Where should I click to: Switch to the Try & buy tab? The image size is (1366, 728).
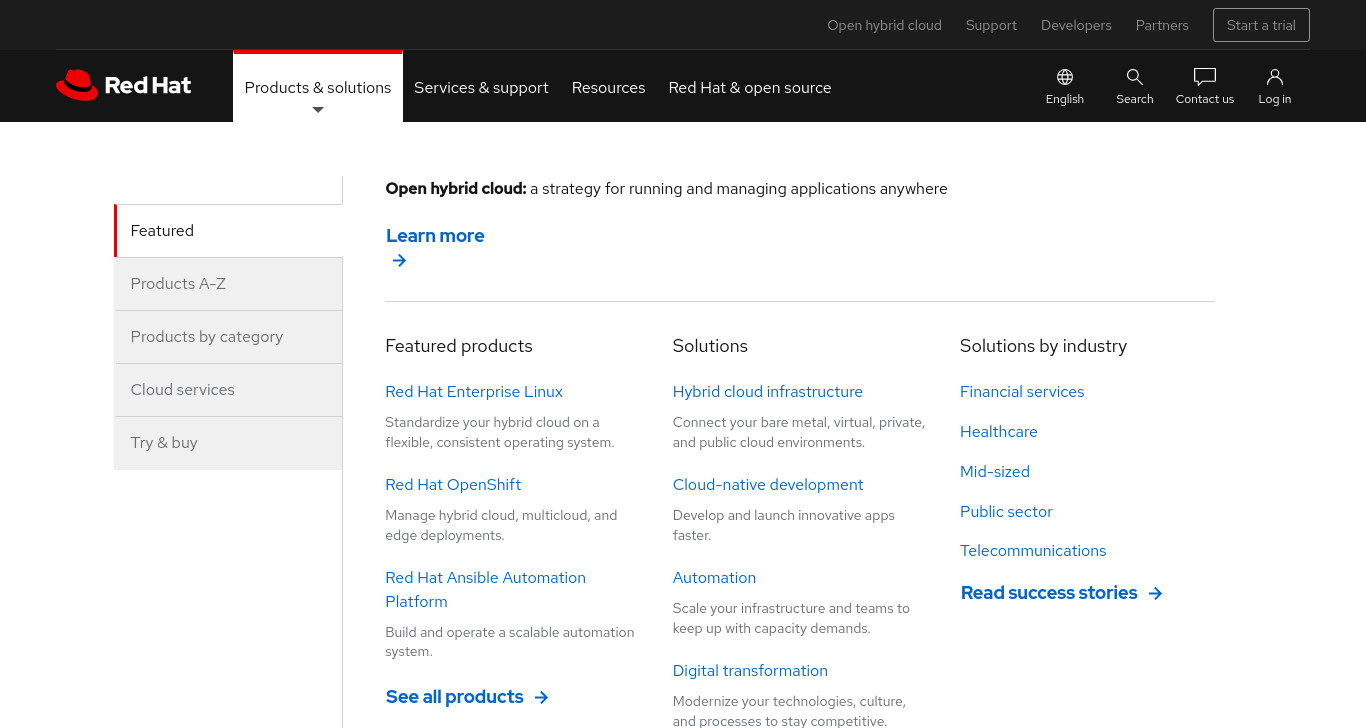pos(228,443)
